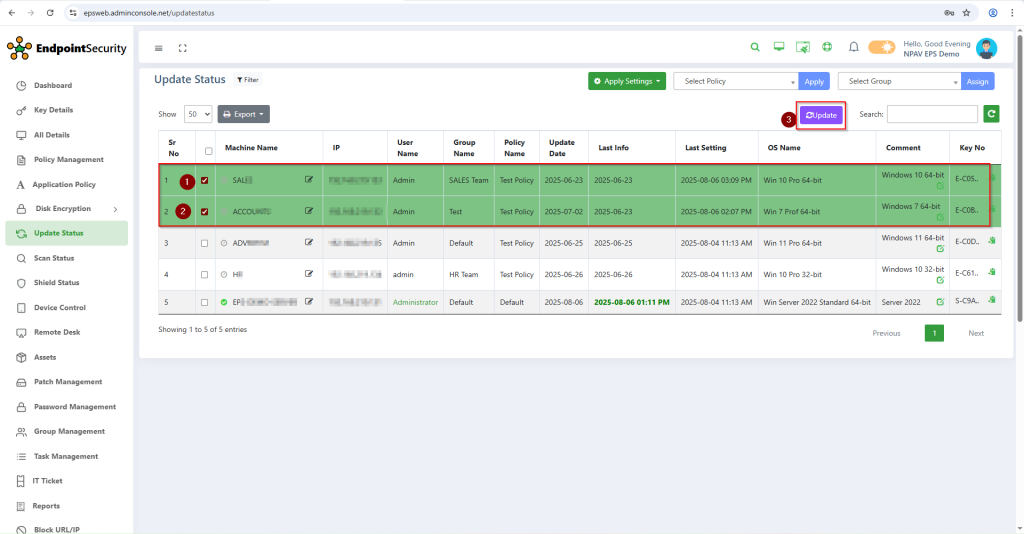Screen dimensions: 1024x534
Task: Open Patch Management in the sidebar
Action: 67,382
